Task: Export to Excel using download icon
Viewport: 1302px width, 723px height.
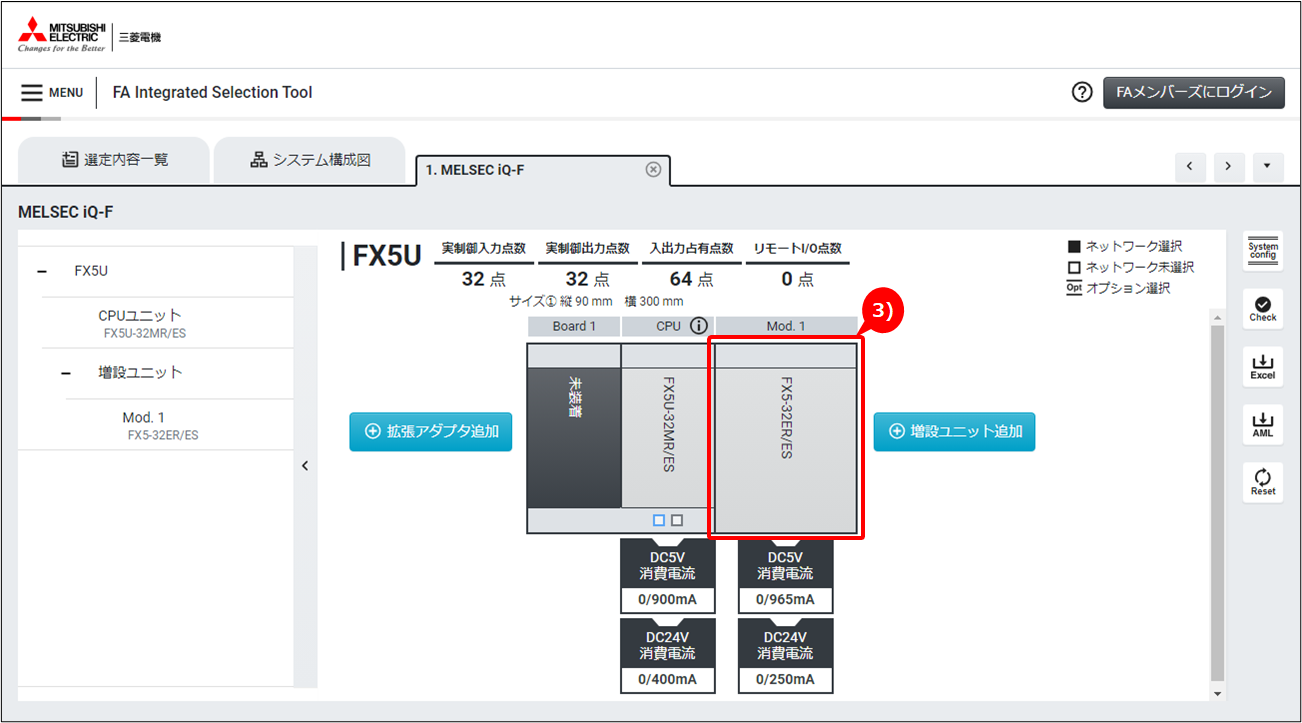Action: tap(1263, 367)
